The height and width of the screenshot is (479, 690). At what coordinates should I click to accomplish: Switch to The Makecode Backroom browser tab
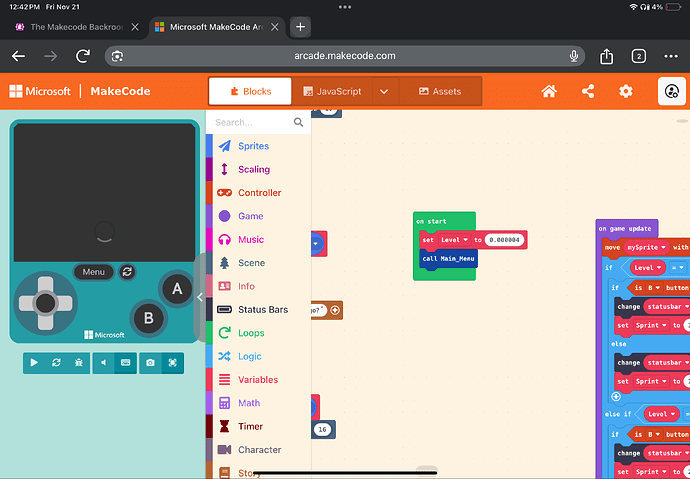point(70,27)
